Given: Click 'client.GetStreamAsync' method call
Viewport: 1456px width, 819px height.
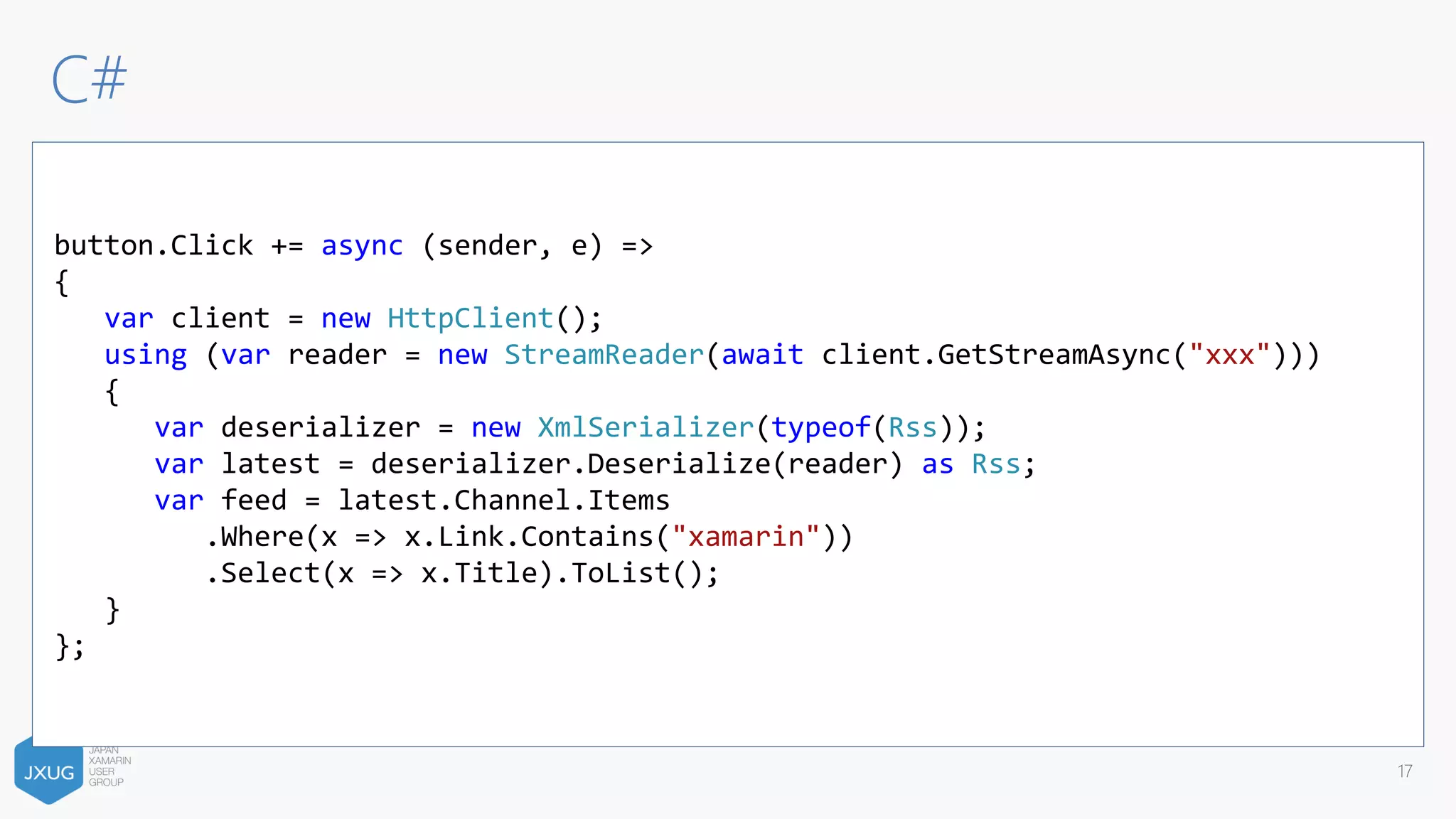Looking at the screenshot, I should [995, 355].
